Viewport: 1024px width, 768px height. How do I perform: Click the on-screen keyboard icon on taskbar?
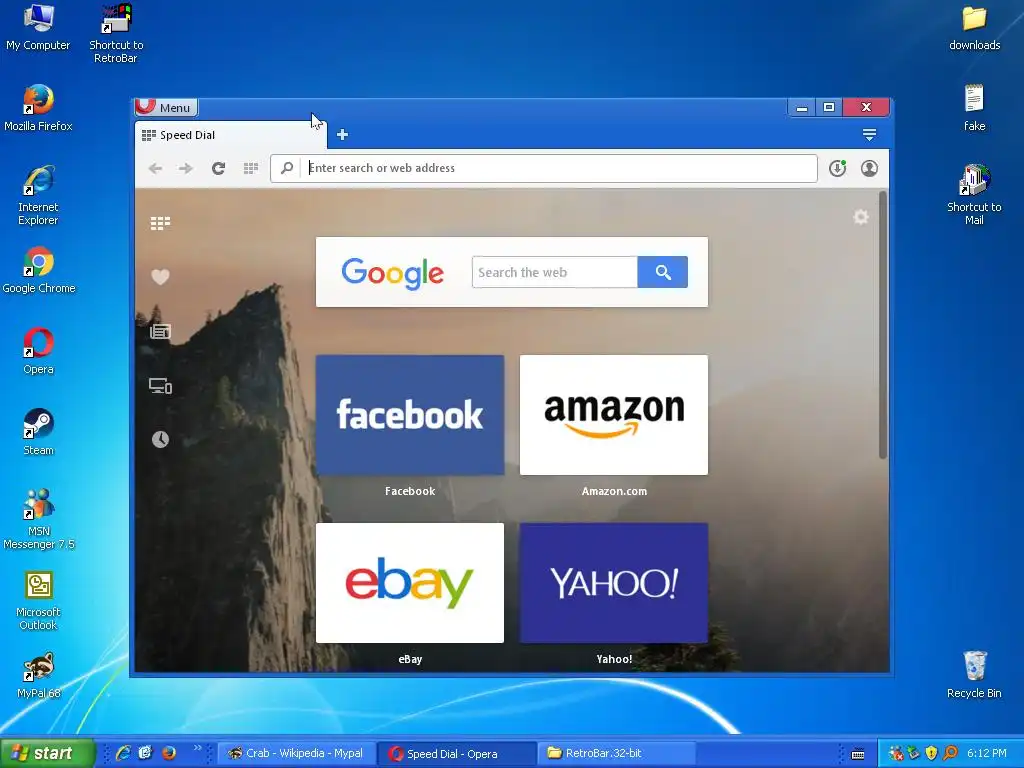[858, 754]
